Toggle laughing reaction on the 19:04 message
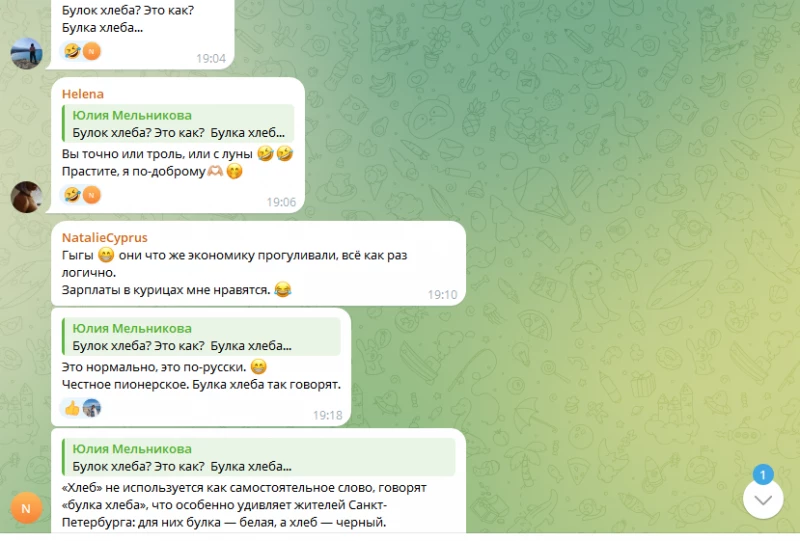Viewport: 800px width, 541px height. (72, 51)
